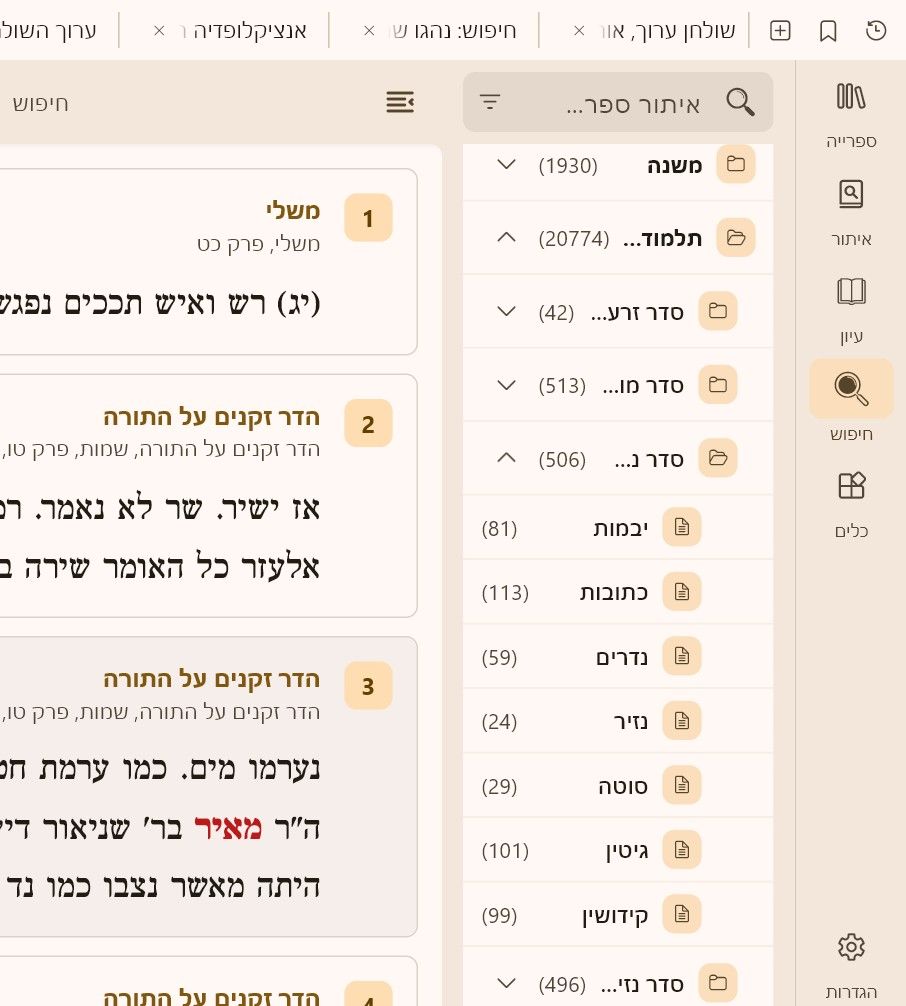Expand the סדר זרע (42) chevron
The image size is (906, 1006).
tap(506, 312)
